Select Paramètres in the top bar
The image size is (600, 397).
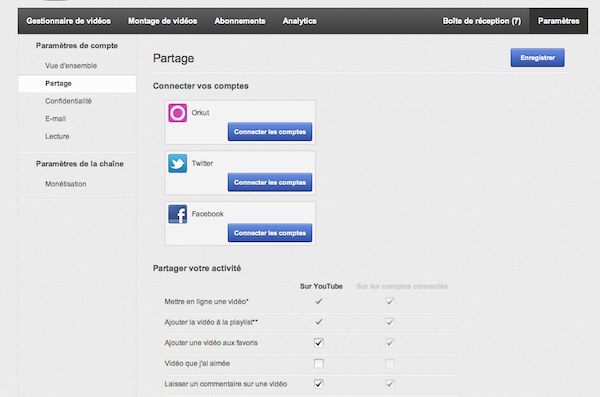(x=559, y=21)
